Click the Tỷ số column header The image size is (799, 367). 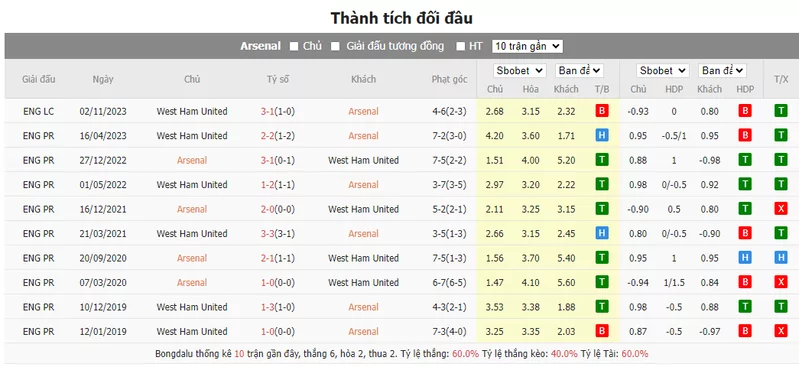[278, 79]
